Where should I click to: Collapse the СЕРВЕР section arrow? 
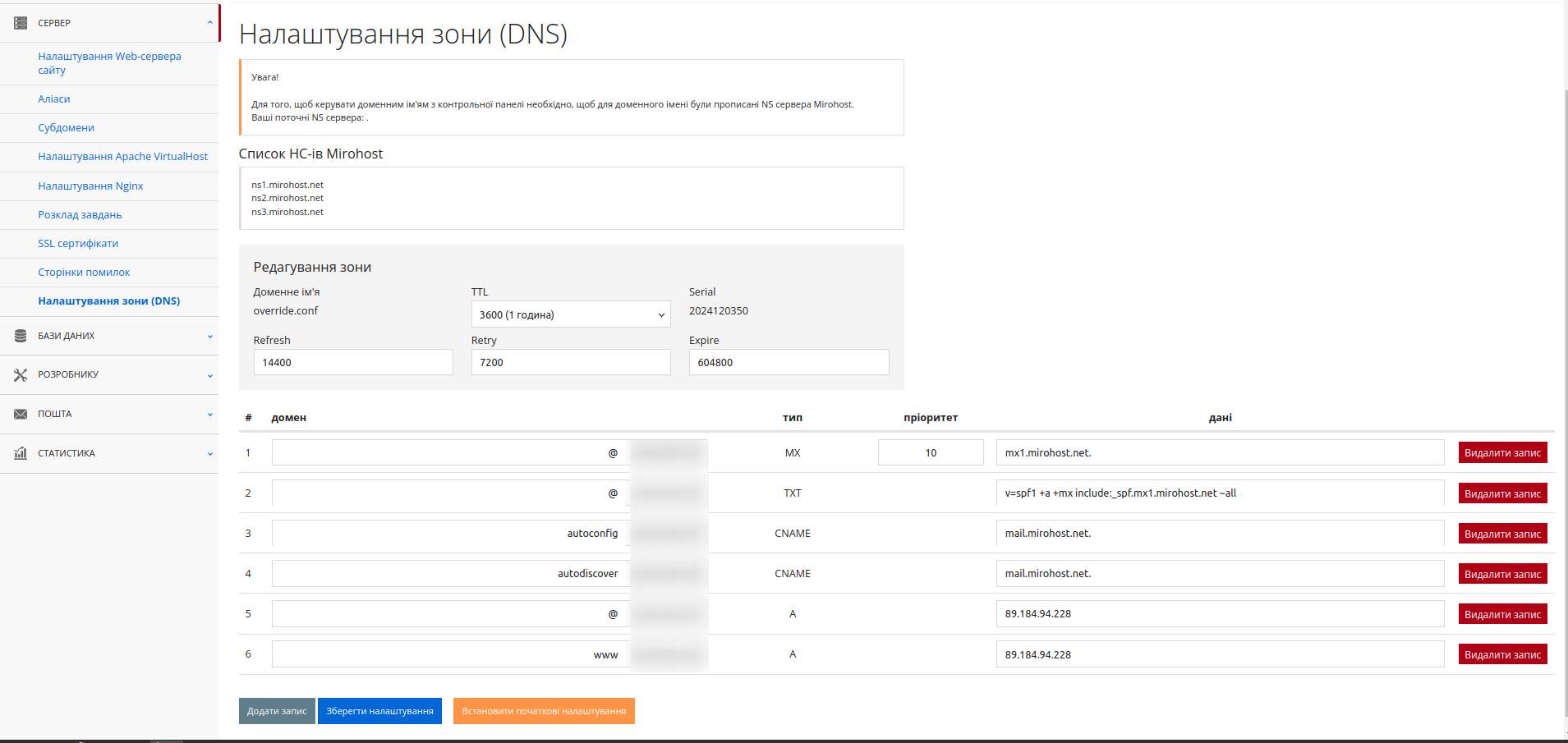pyautogui.click(x=209, y=23)
